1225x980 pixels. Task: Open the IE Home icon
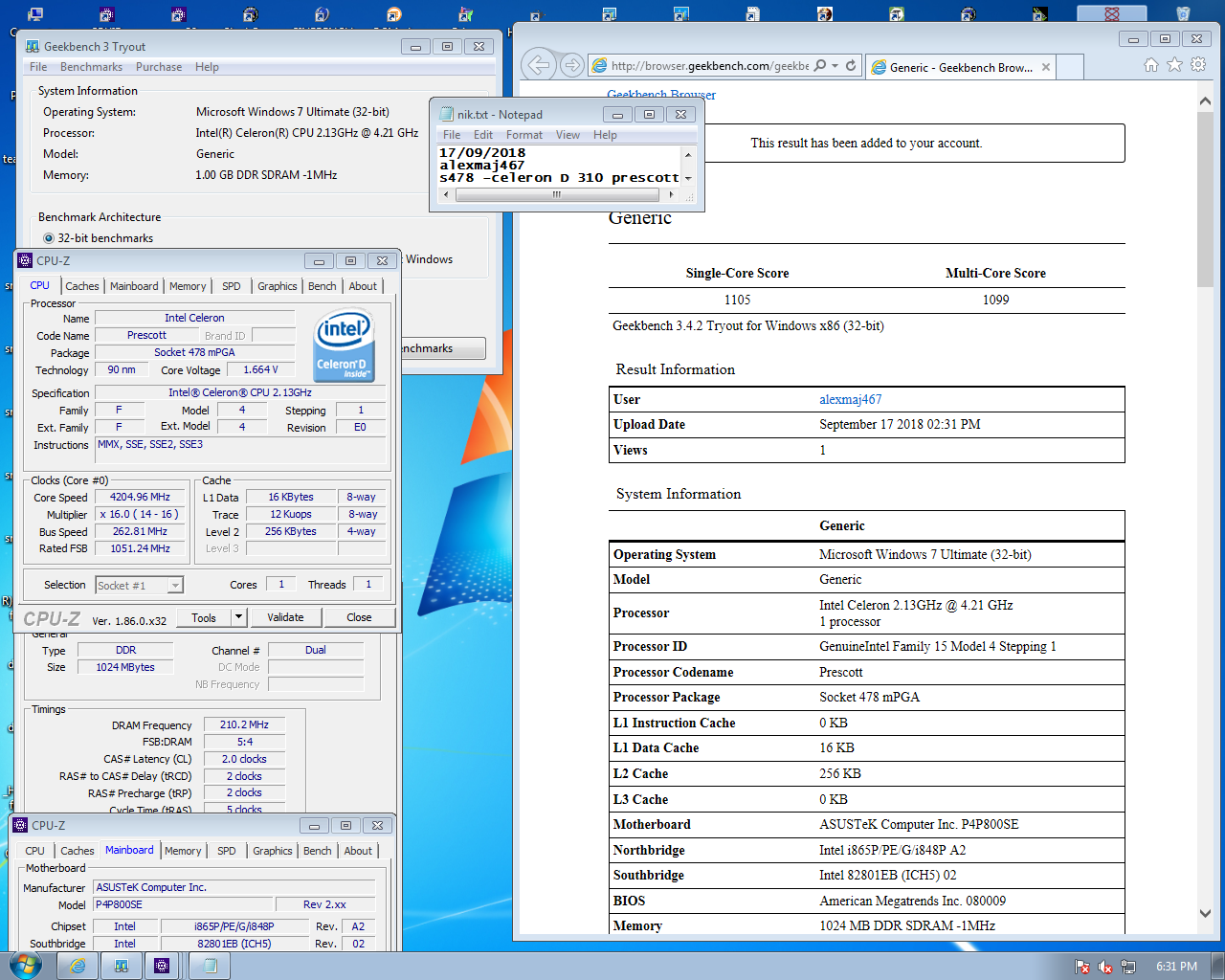pyautogui.click(x=1150, y=65)
